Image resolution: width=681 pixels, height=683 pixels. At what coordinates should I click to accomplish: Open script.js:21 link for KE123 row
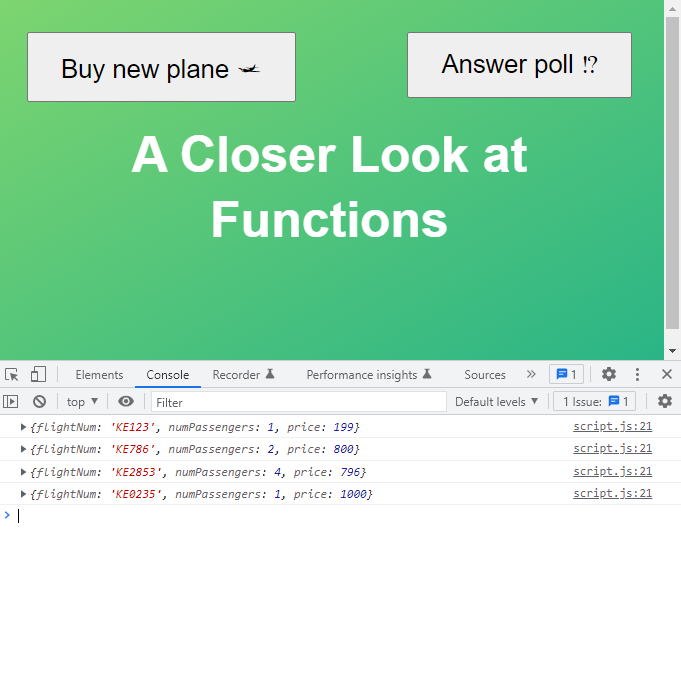[x=613, y=426]
